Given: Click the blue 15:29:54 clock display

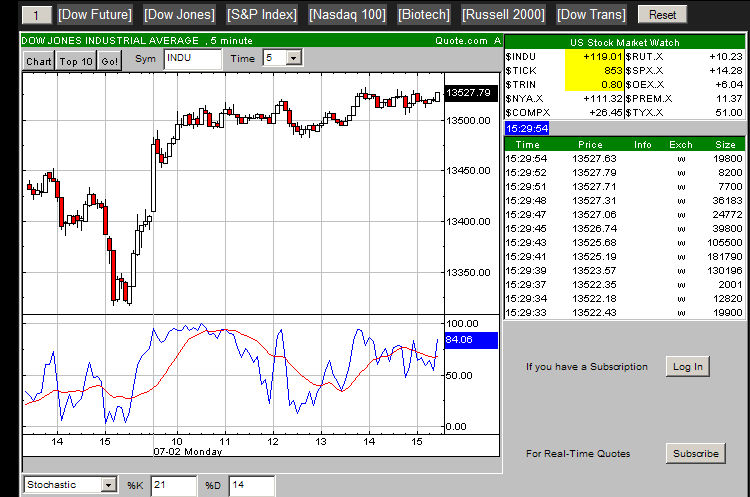Looking at the screenshot, I should pyautogui.click(x=527, y=128).
